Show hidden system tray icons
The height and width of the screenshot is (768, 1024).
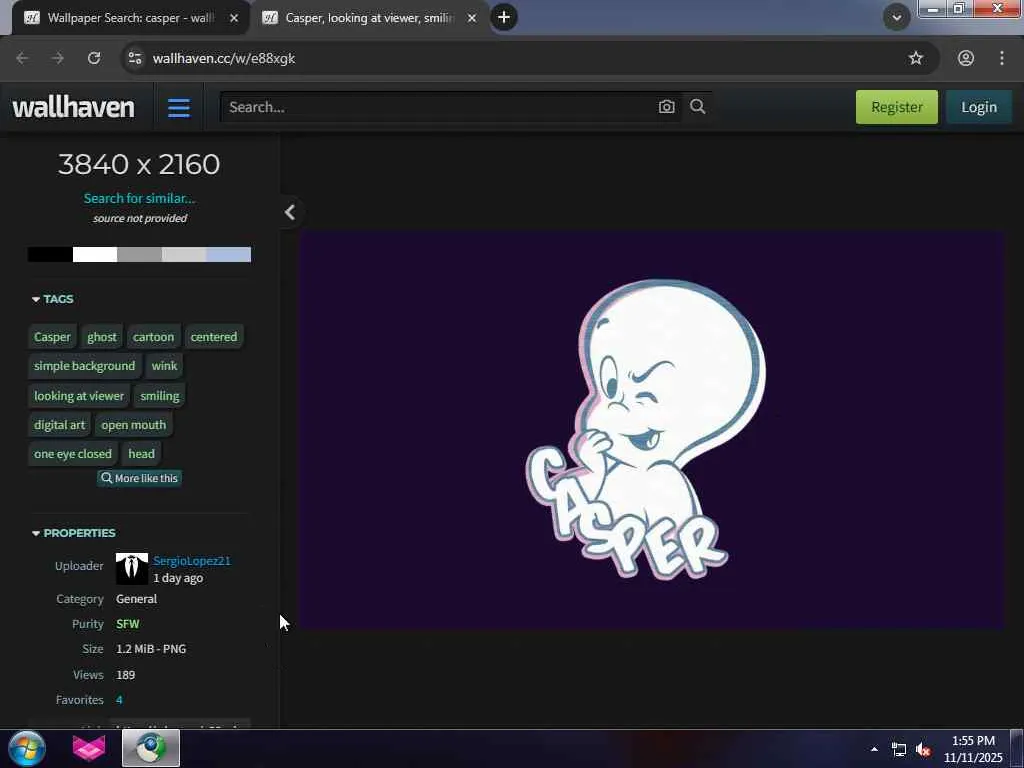pyautogui.click(x=874, y=749)
